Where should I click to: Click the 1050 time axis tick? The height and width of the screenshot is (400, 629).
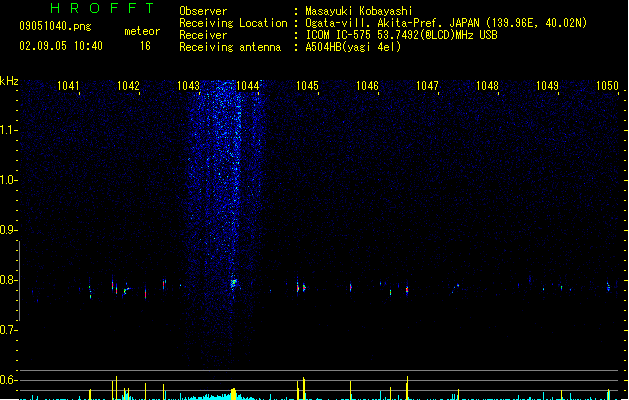click(607, 86)
